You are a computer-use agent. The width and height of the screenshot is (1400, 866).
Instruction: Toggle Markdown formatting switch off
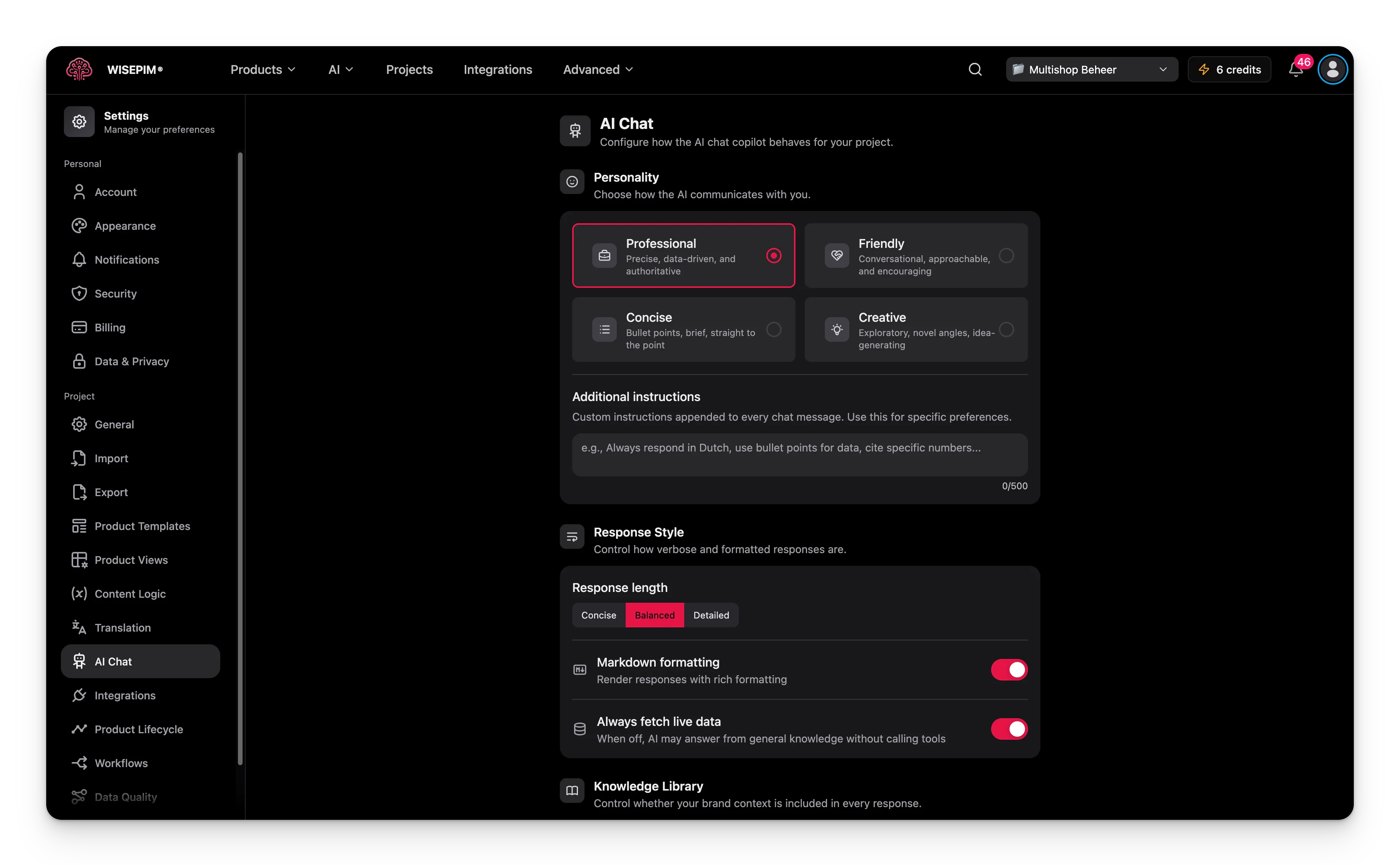click(1009, 670)
